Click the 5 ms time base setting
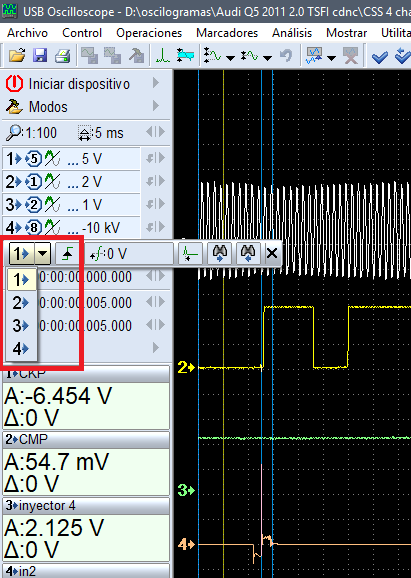This screenshot has height=578, width=411. (x=101, y=133)
